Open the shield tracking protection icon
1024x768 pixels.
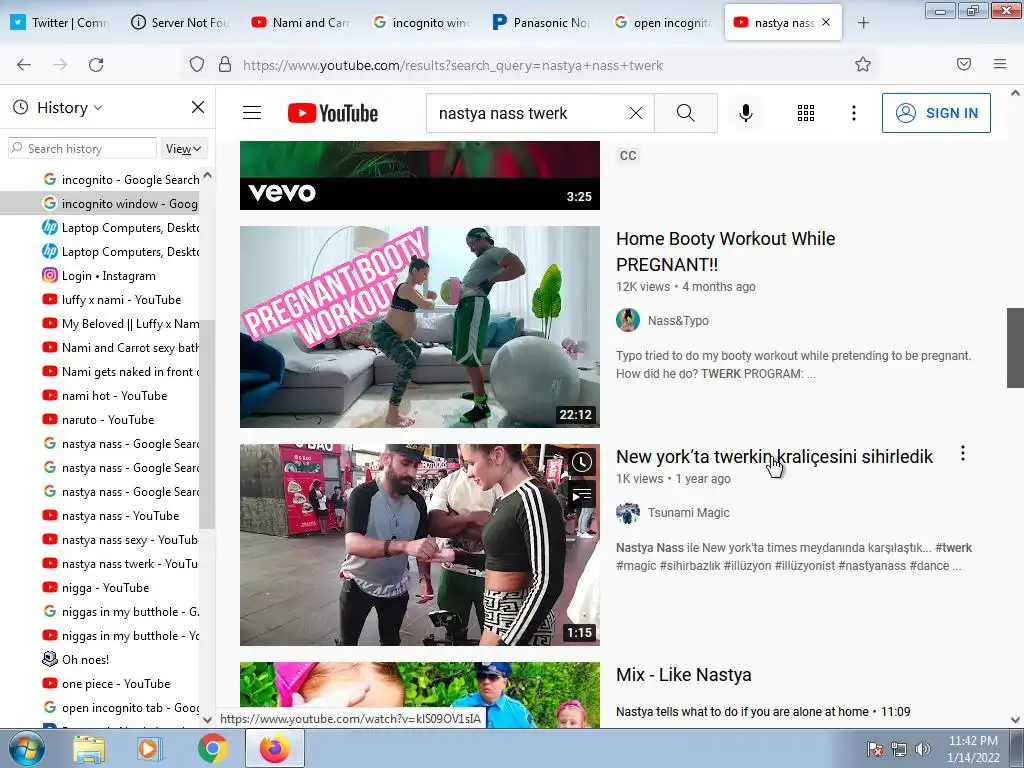tap(197, 65)
